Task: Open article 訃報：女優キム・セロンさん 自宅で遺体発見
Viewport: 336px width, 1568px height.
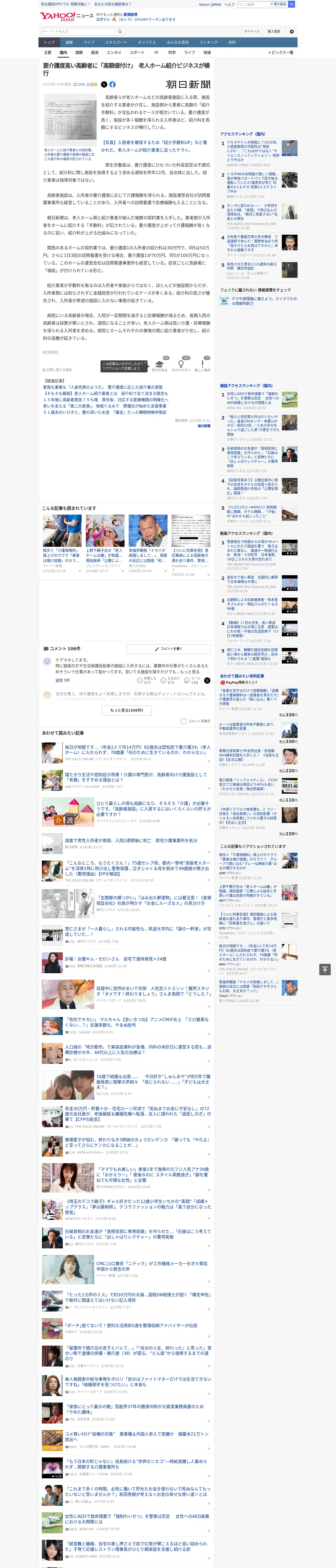Action: [116, 959]
